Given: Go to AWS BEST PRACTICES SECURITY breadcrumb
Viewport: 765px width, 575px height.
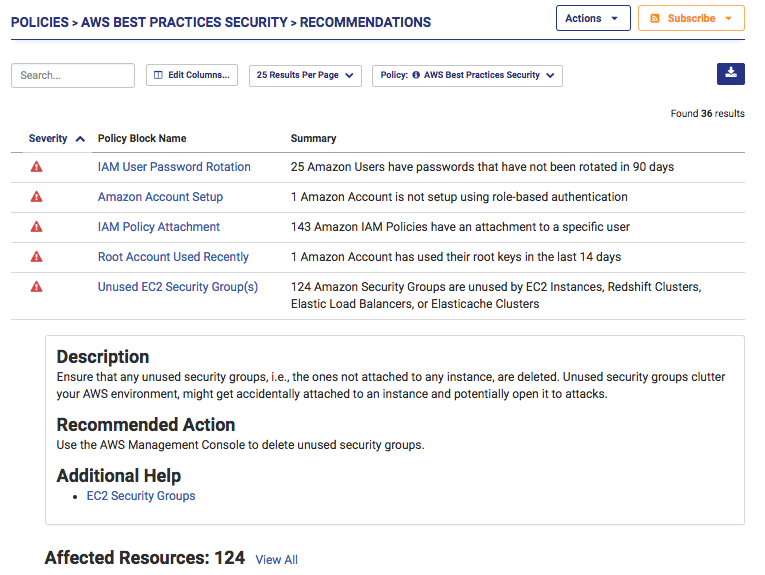Looking at the screenshot, I should click(x=184, y=22).
